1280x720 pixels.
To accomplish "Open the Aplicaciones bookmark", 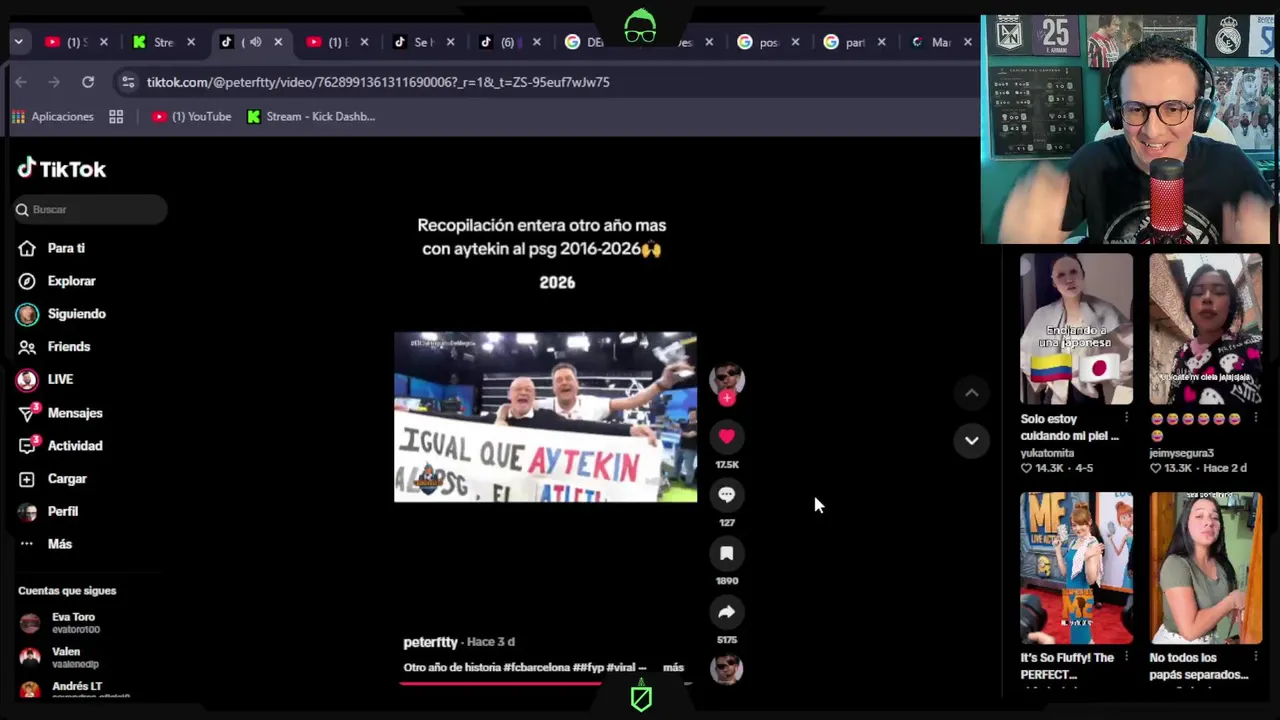I will tap(52, 117).
